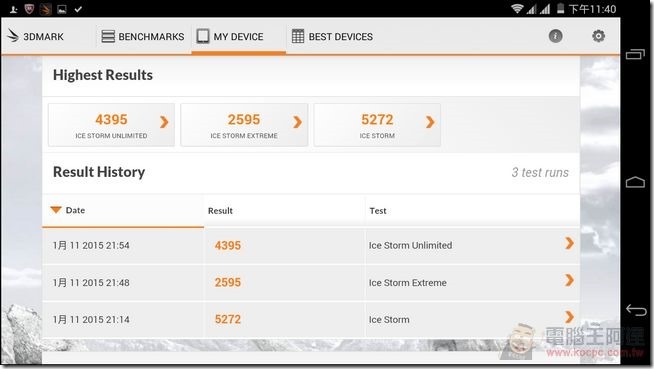Sort by the Date column header arrow

(x=56, y=210)
